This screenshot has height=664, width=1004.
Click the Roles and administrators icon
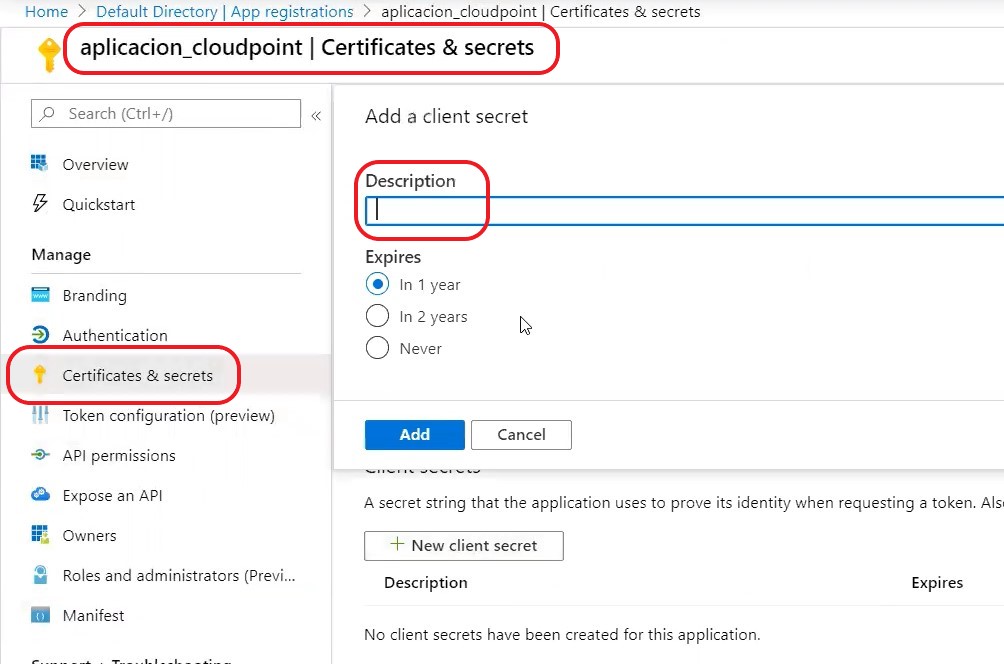40,575
